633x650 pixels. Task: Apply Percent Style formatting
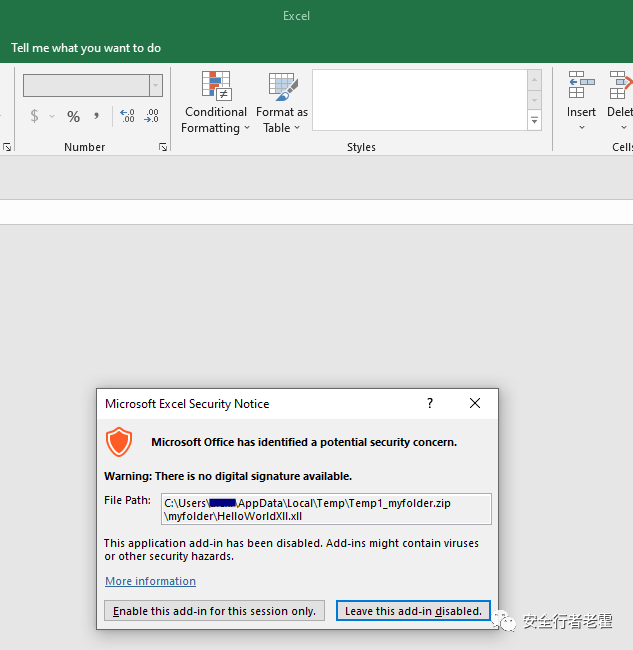(73, 116)
